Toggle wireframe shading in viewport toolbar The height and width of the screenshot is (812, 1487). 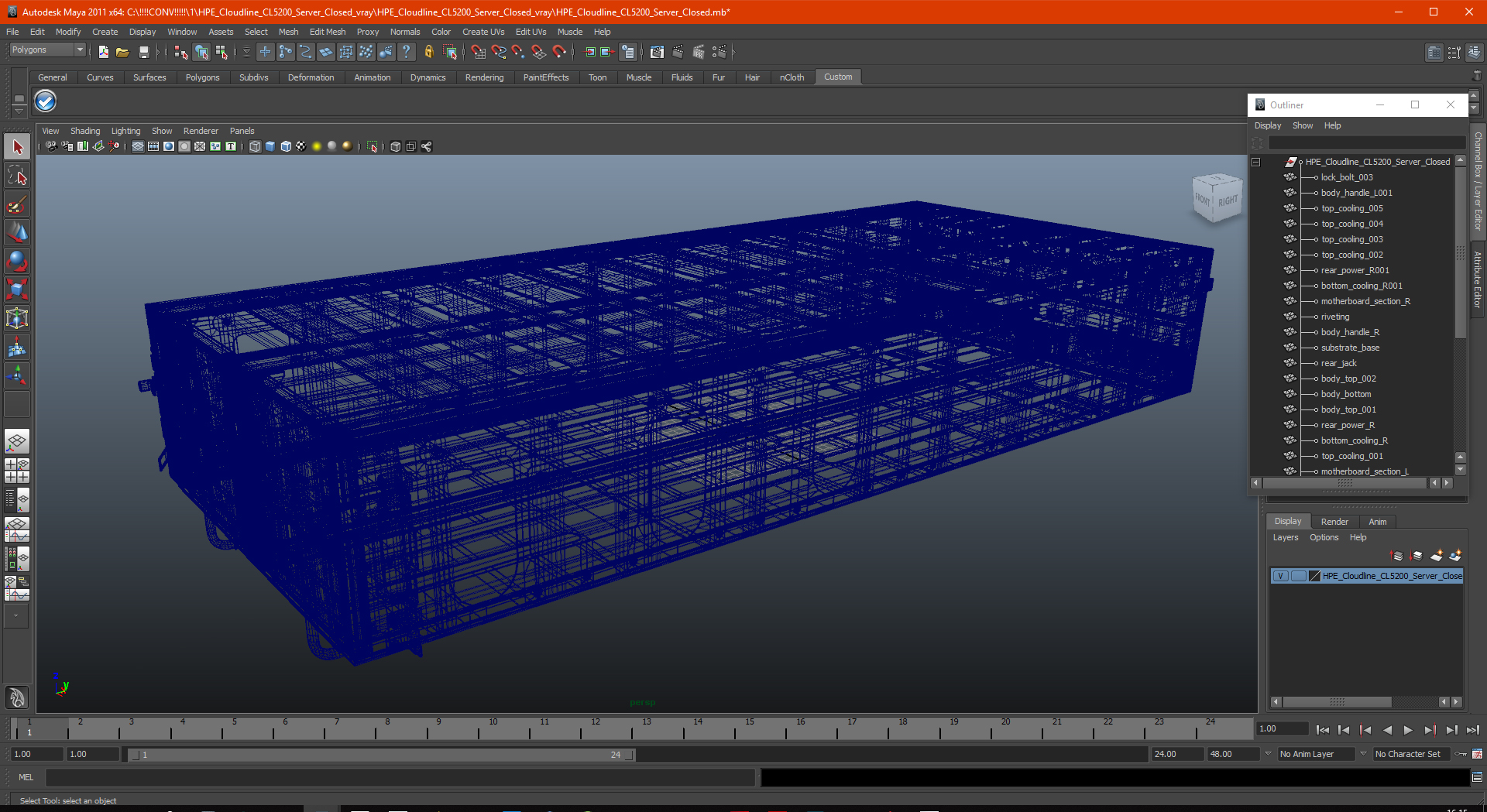(x=255, y=146)
